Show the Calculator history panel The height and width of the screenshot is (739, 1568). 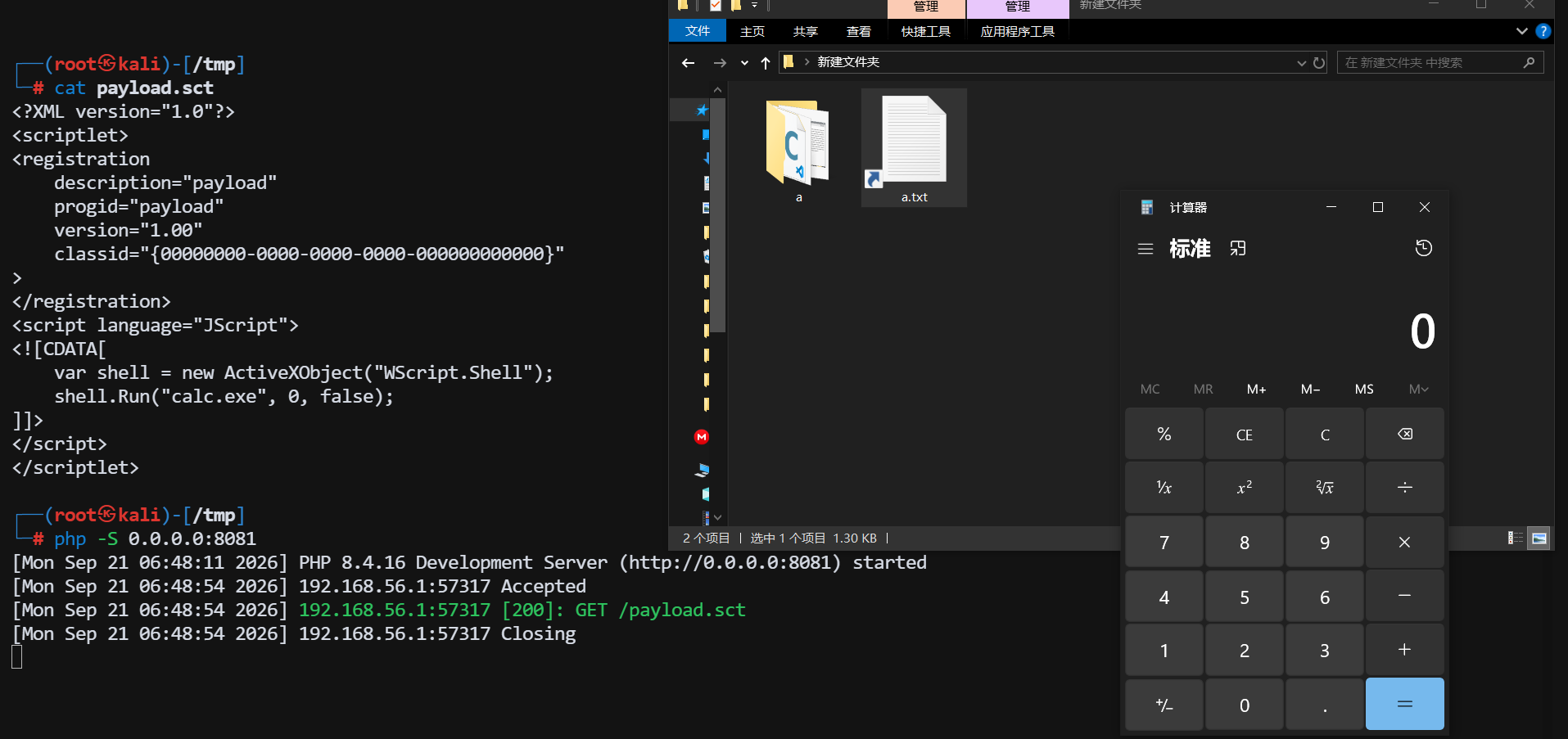tap(1424, 248)
